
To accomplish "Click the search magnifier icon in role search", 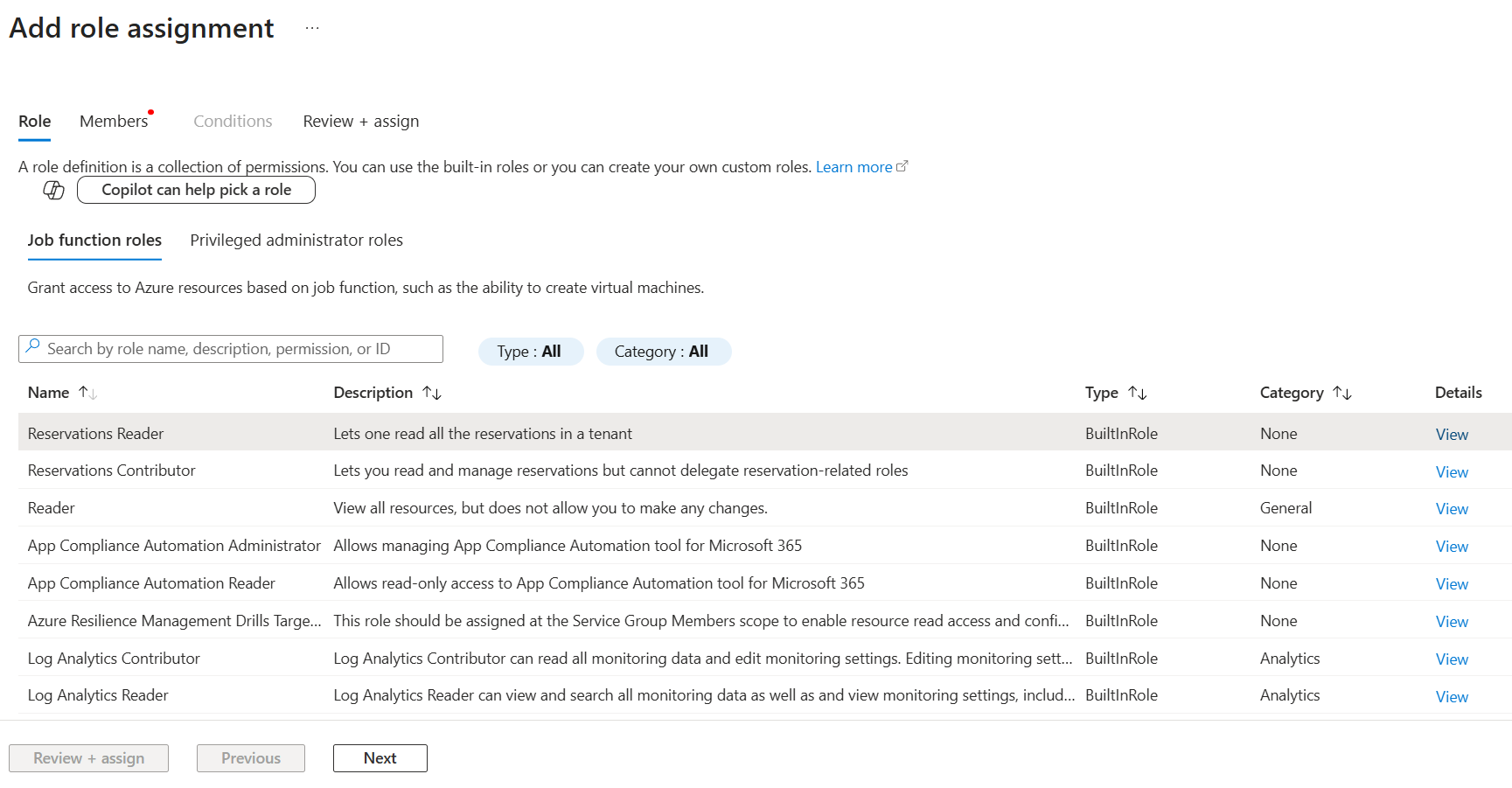I will click(32, 347).
